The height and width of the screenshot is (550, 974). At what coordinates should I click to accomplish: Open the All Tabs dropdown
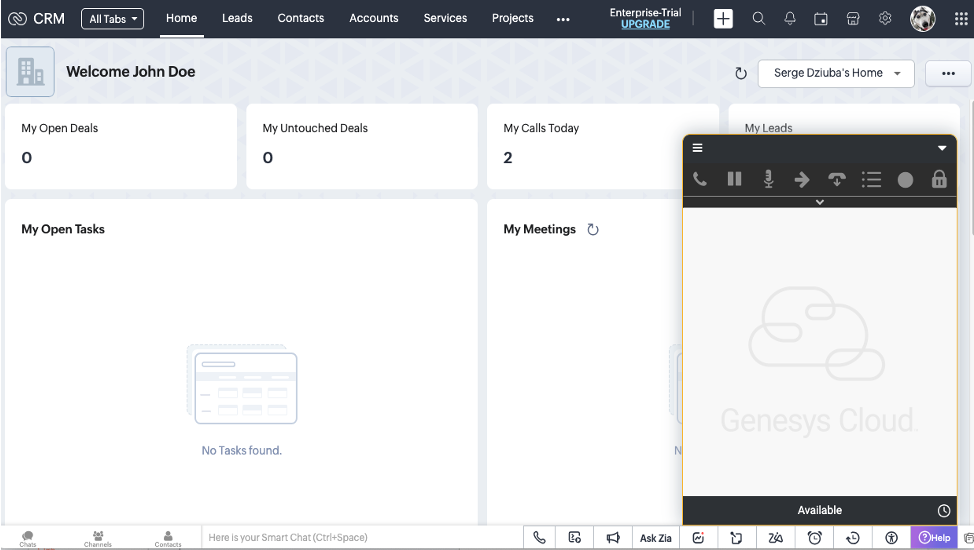coord(112,19)
